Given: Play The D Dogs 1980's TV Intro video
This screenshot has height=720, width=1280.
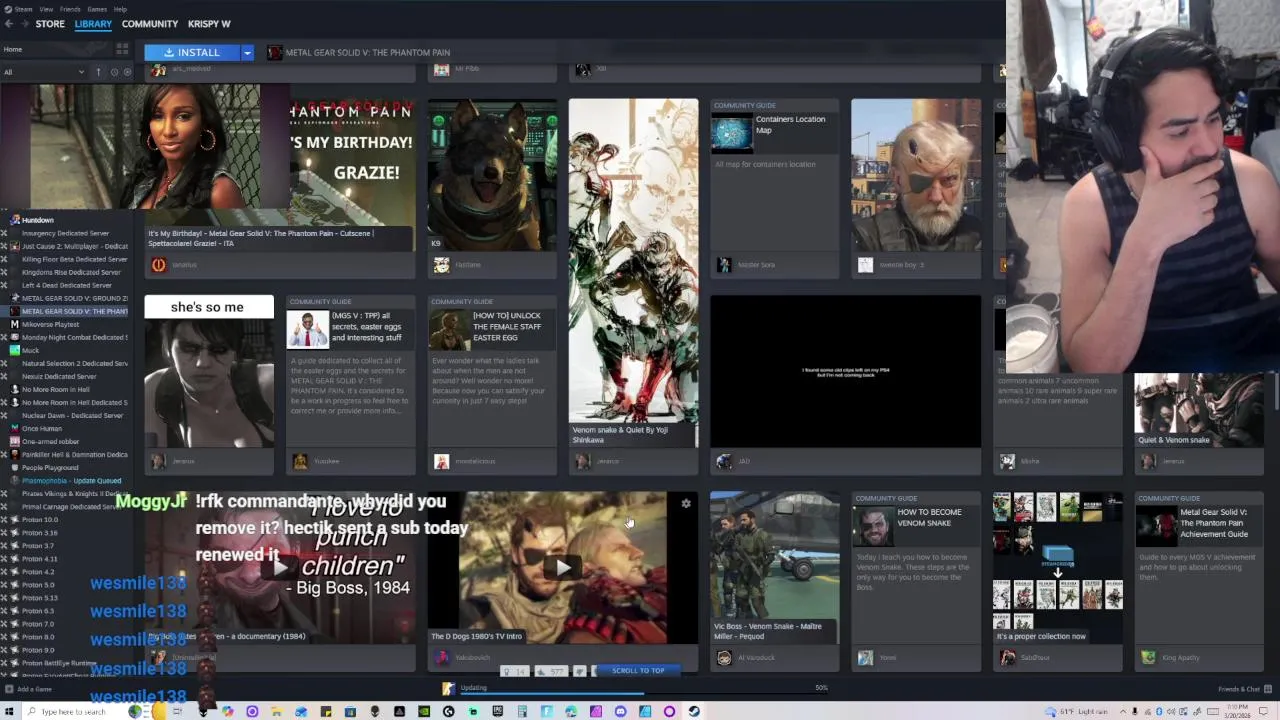Looking at the screenshot, I should (563, 567).
